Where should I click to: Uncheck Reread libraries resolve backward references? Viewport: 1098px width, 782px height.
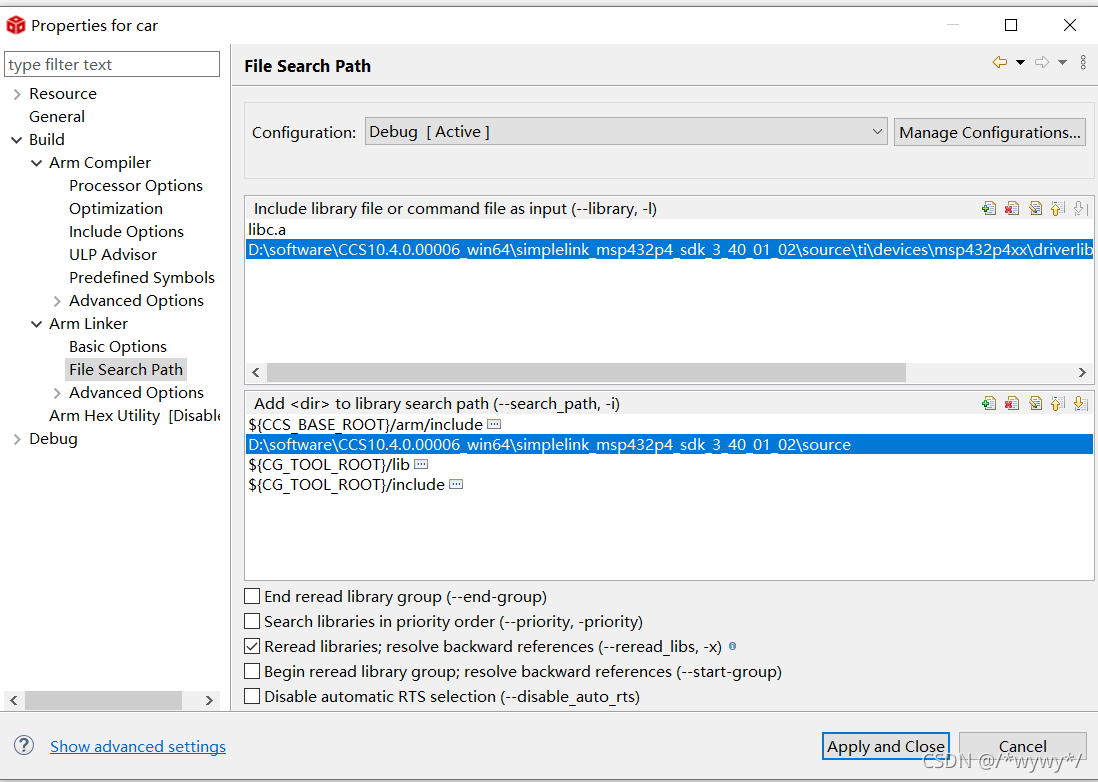pyautogui.click(x=252, y=646)
